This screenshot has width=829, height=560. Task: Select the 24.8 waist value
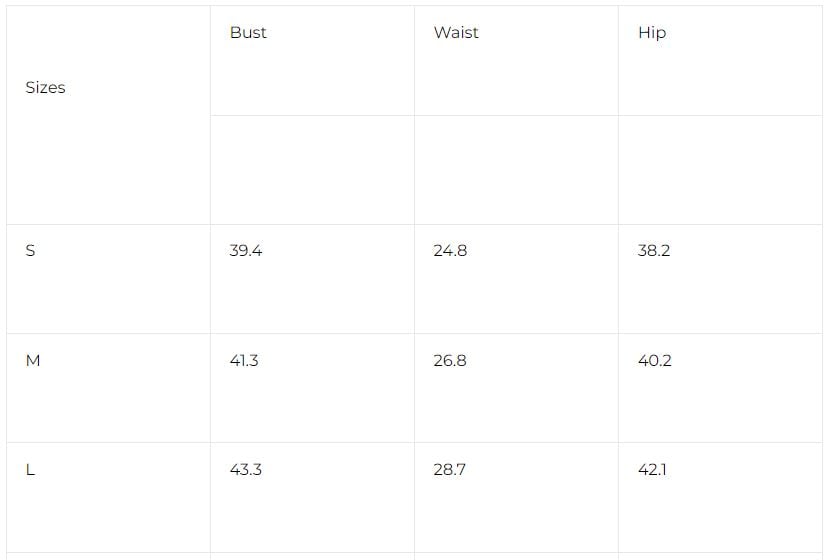coord(450,251)
